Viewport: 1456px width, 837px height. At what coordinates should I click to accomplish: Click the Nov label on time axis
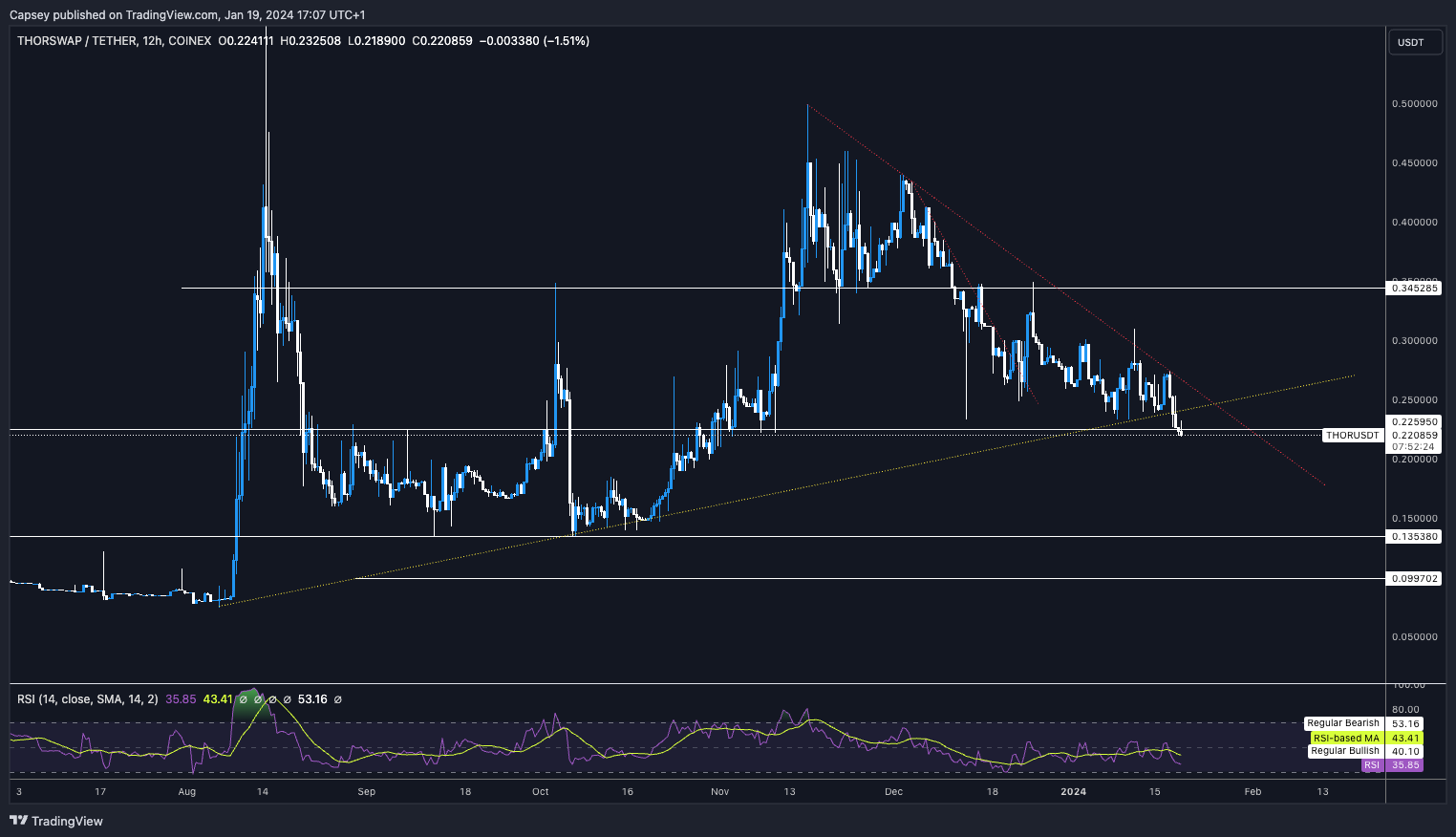coord(720,791)
